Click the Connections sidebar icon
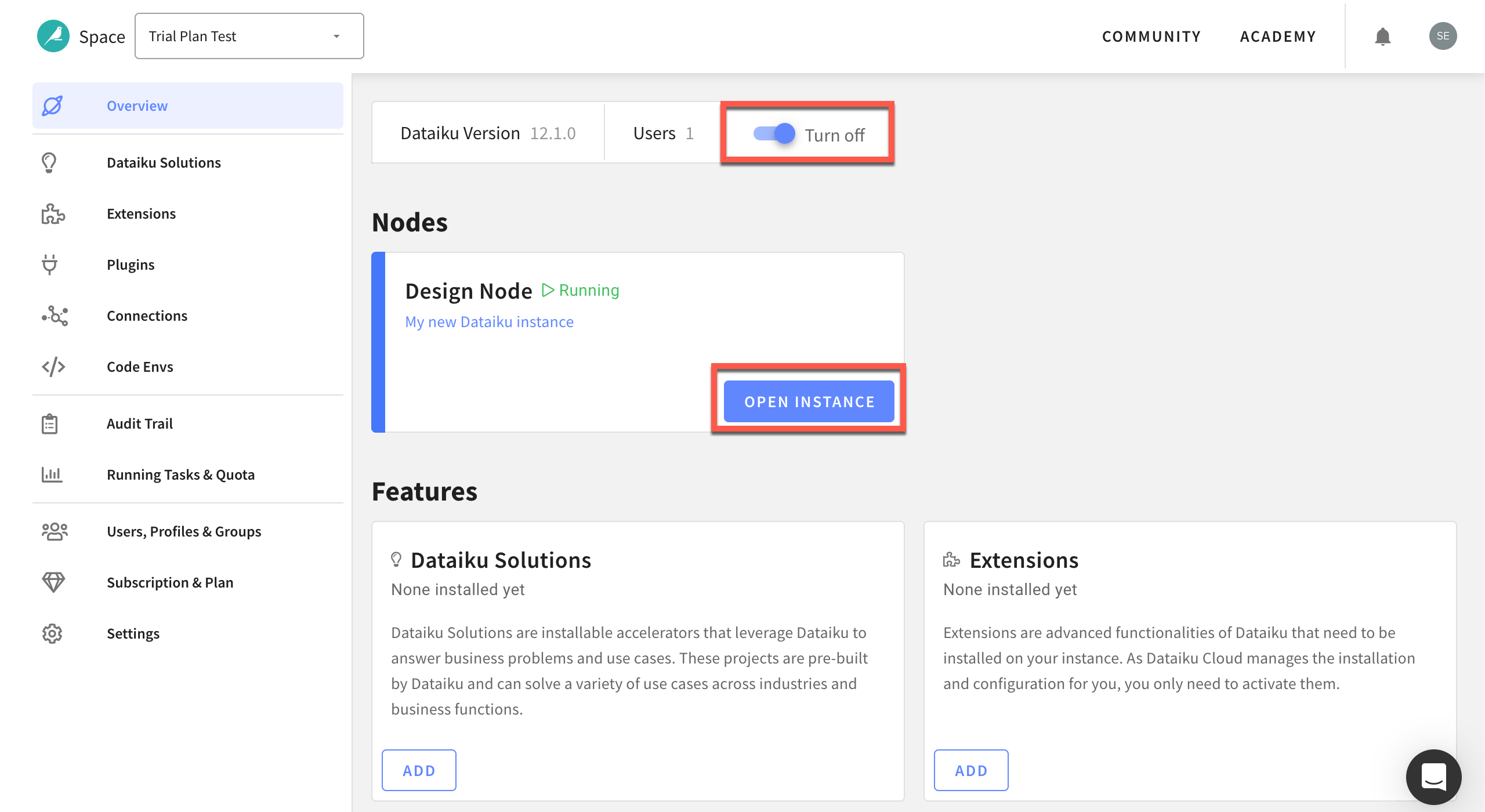 tap(55, 315)
